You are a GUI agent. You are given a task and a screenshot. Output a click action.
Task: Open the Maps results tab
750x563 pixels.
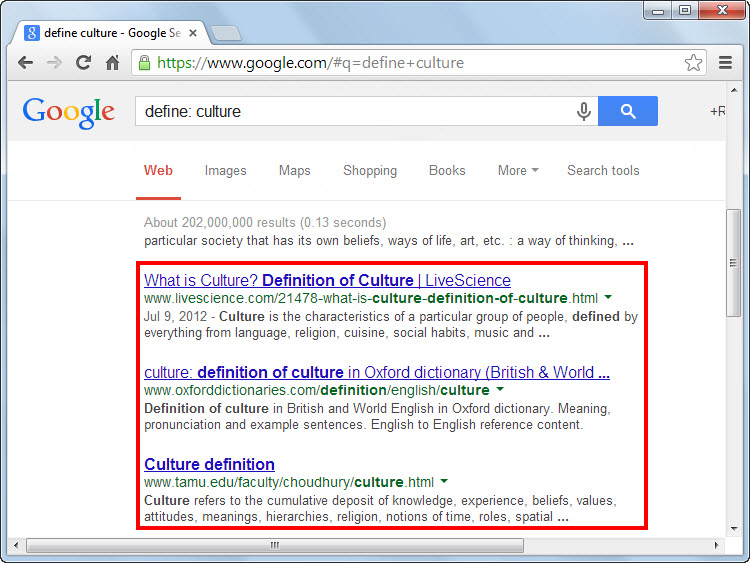pos(295,171)
